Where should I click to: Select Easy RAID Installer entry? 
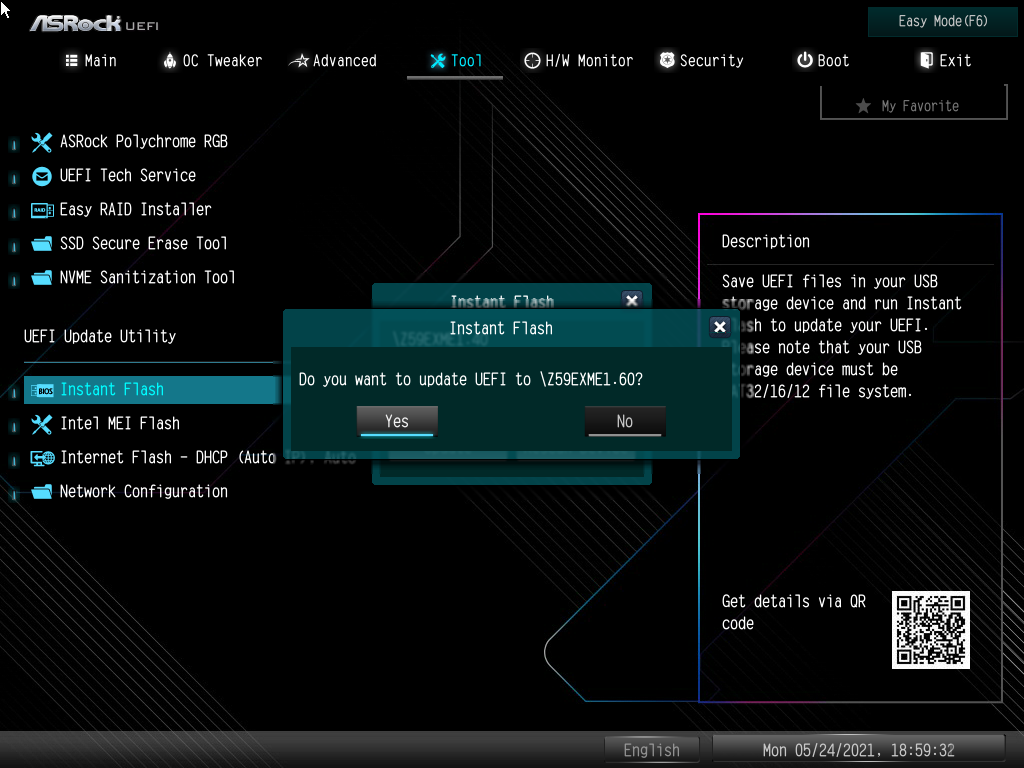(x=136, y=210)
